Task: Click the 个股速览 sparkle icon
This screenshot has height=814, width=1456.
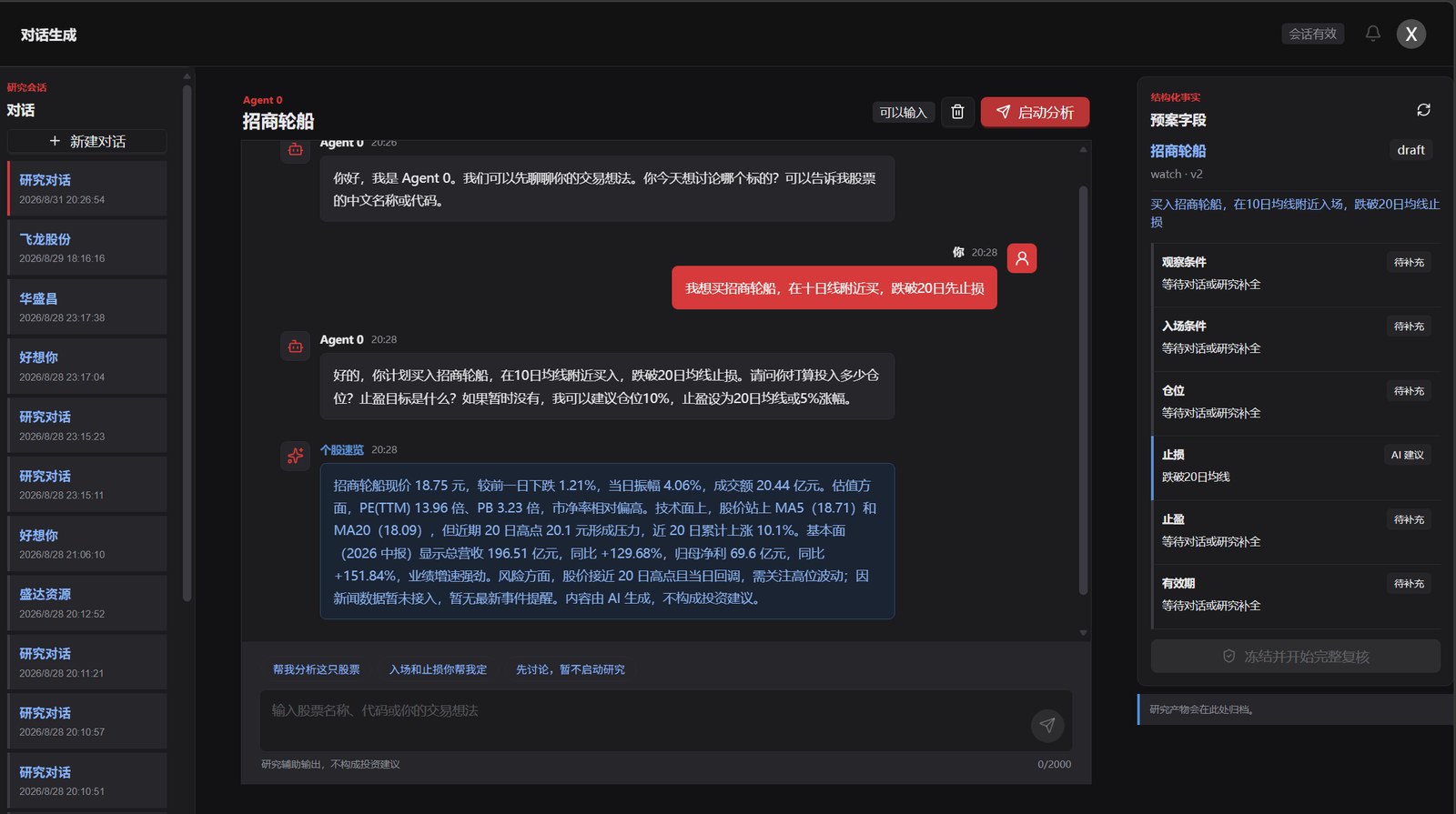Action: click(x=296, y=456)
